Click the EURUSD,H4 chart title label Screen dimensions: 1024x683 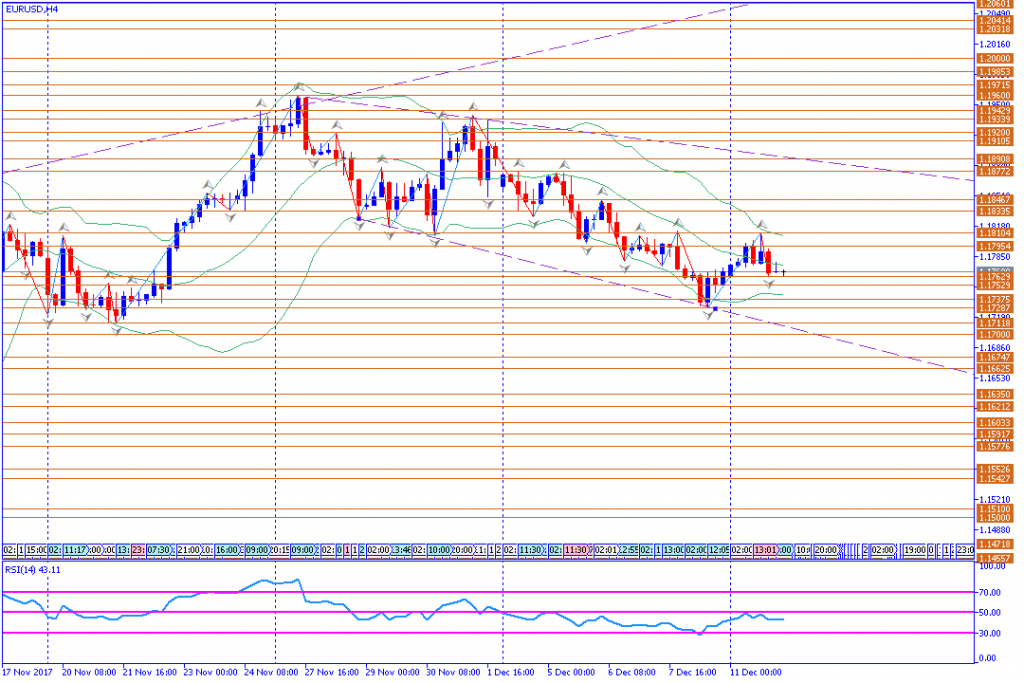(x=31, y=7)
